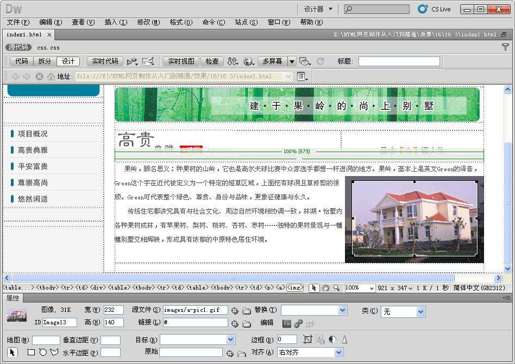
Task: Click the sharpen triangle icon
Action: click(x=344, y=339)
